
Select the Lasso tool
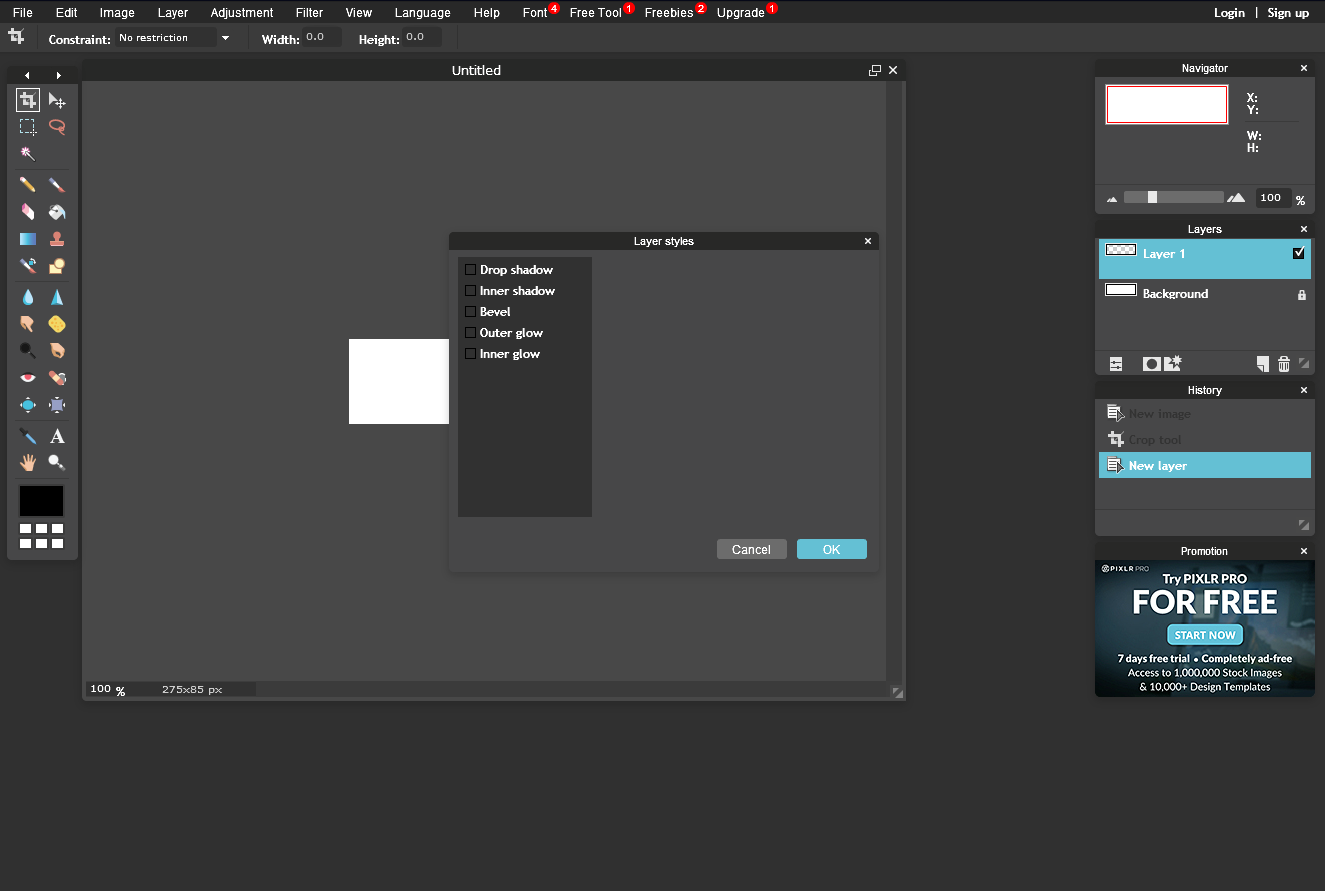(x=57, y=127)
